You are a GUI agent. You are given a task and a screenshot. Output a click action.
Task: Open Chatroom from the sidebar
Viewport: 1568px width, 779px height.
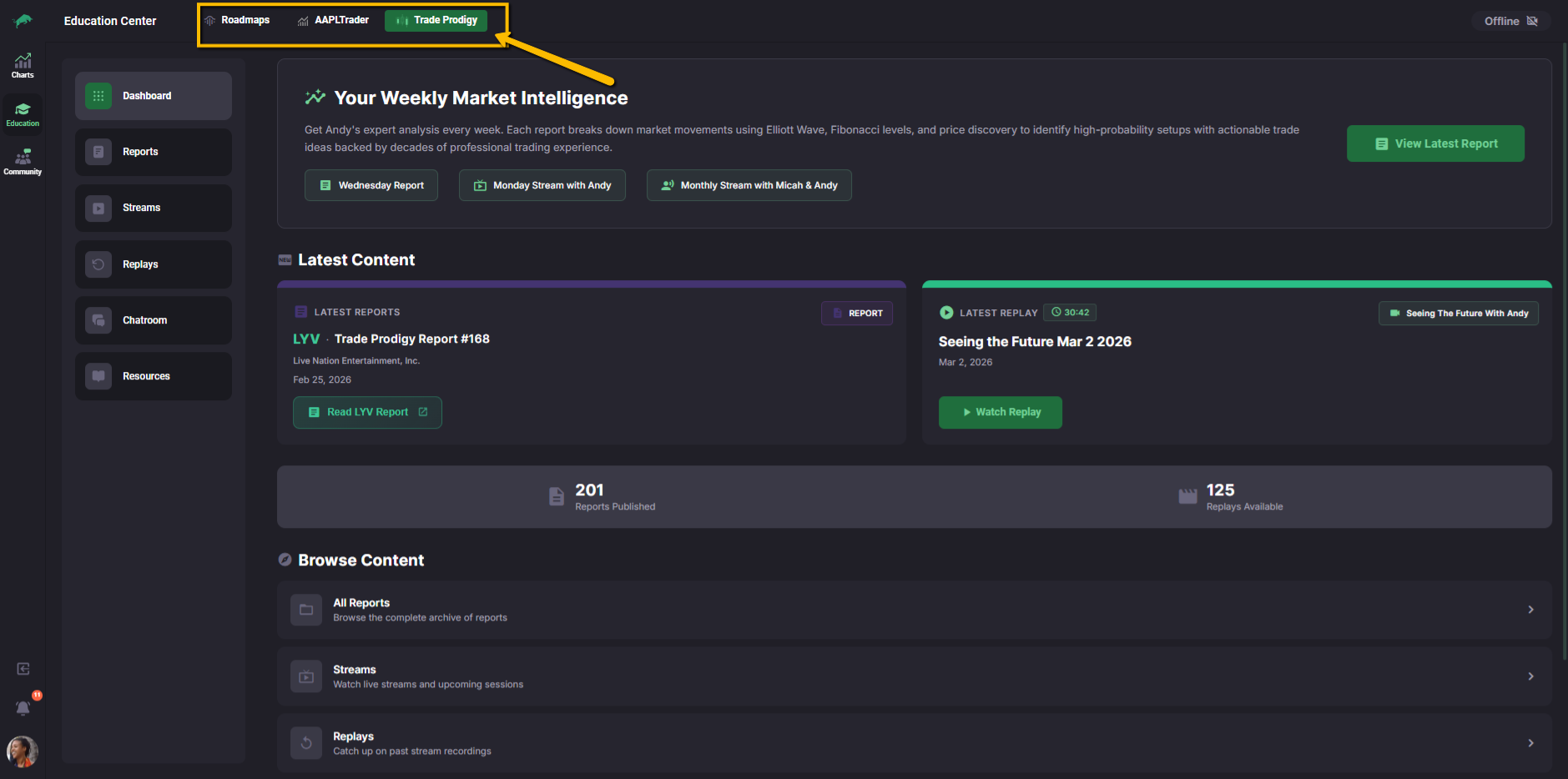154,320
